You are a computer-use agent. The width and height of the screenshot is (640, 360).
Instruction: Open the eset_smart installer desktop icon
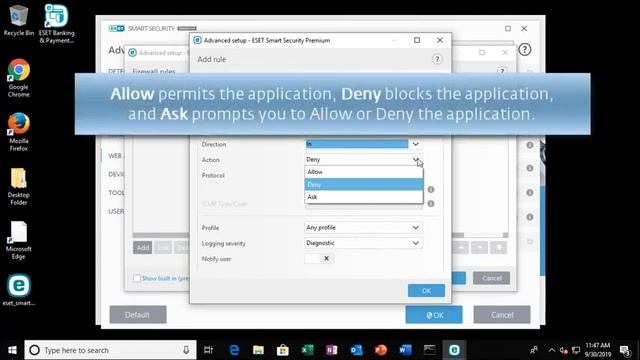point(18,289)
